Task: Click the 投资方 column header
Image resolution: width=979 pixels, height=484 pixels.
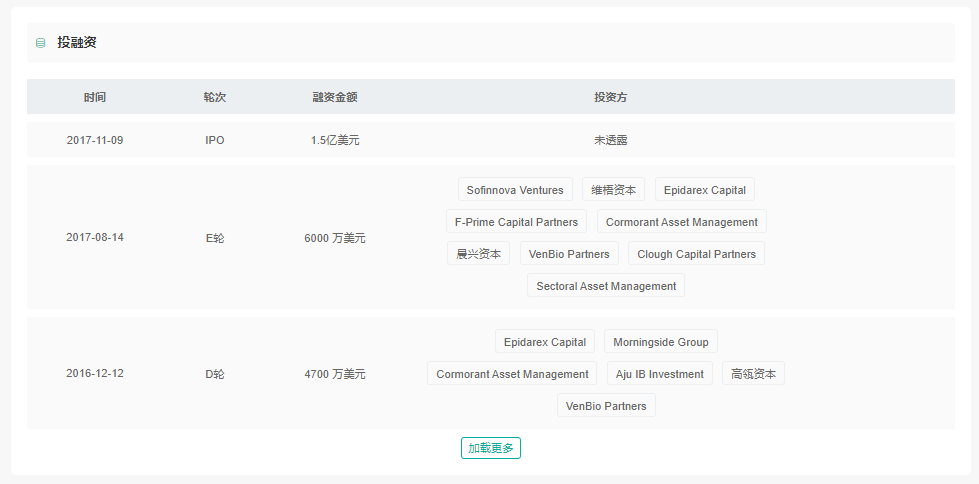Action: [610, 97]
